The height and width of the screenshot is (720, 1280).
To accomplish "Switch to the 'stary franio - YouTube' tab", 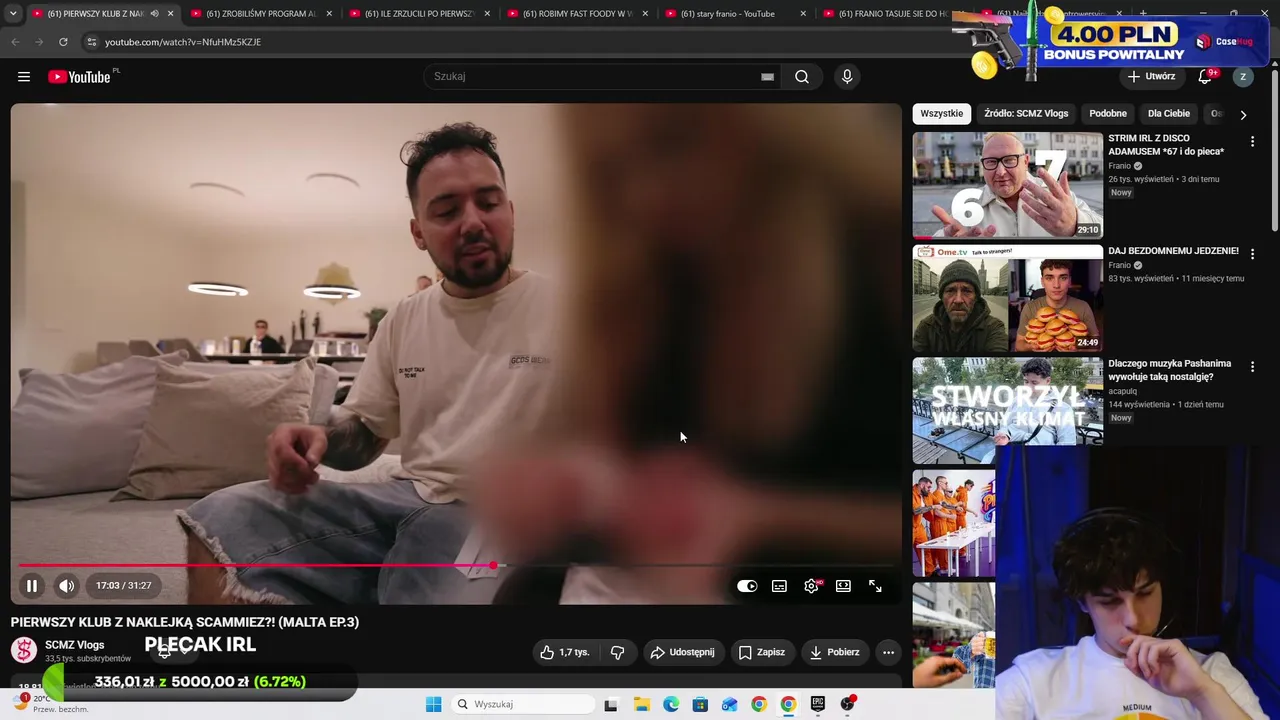I will click(735, 14).
